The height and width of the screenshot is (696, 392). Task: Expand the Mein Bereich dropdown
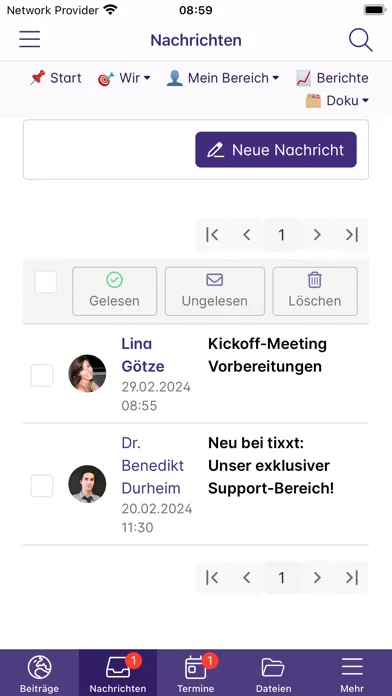click(223, 78)
